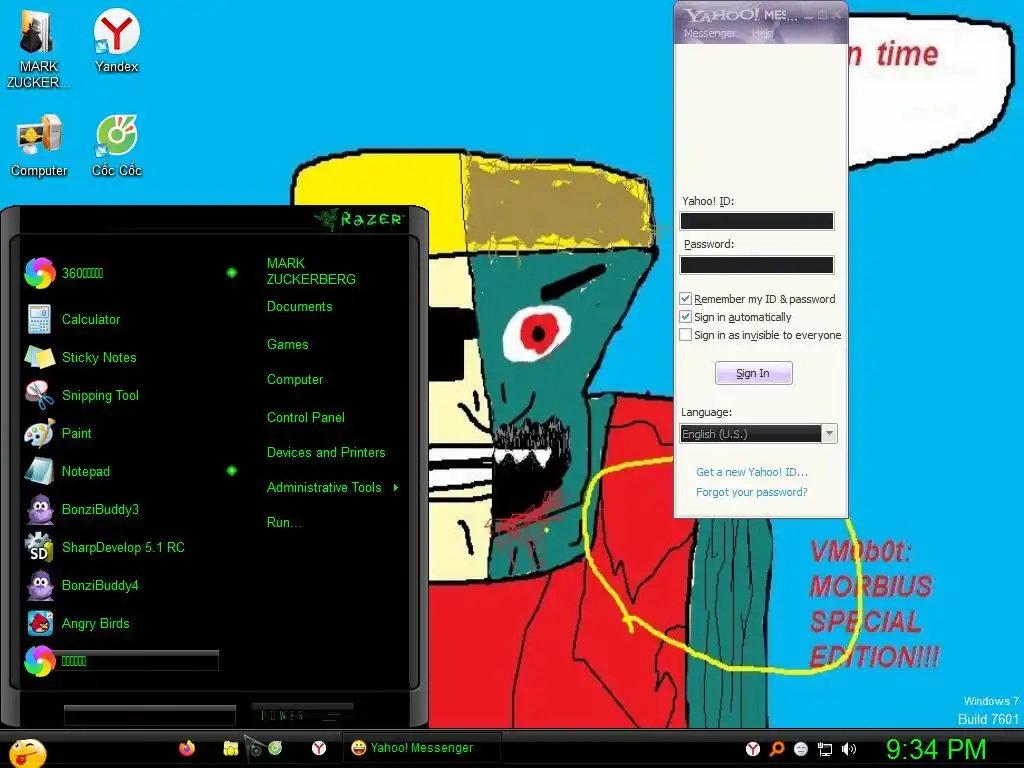The width and height of the screenshot is (1024, 768).
Task: Click the Yandex icon in system tray
Action: point(753,748)
